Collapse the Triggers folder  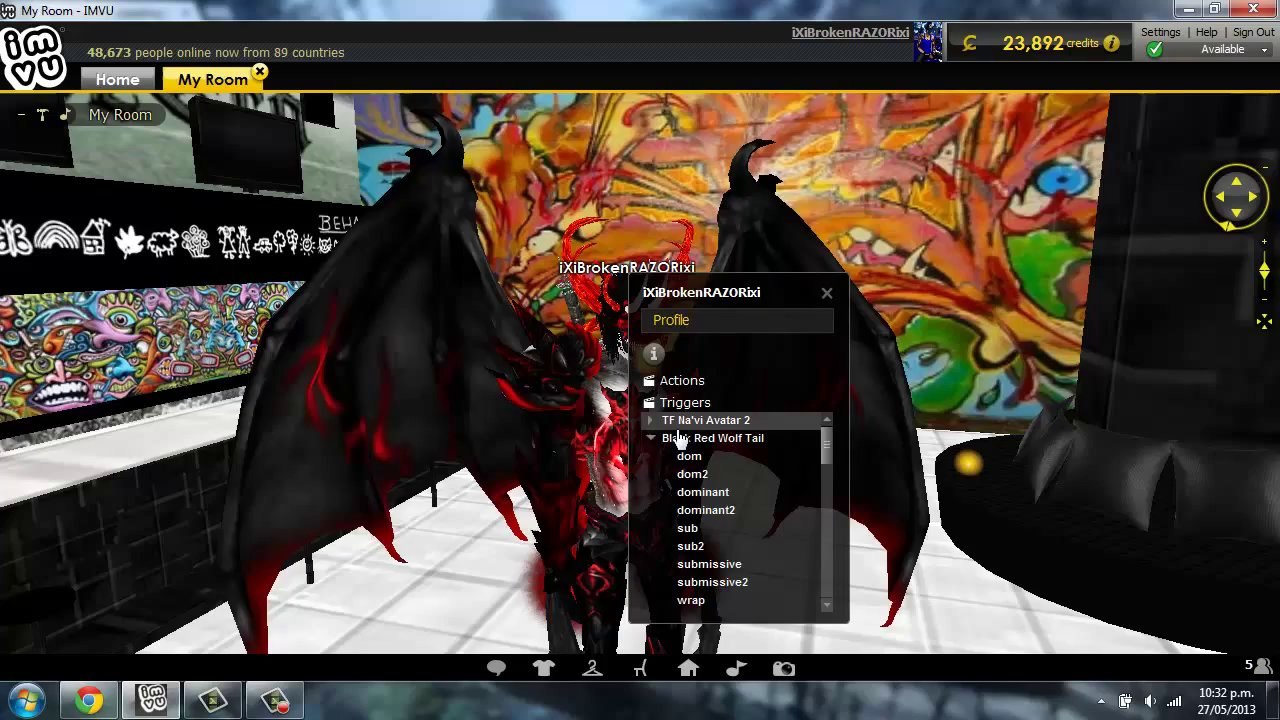coord(677,402)
